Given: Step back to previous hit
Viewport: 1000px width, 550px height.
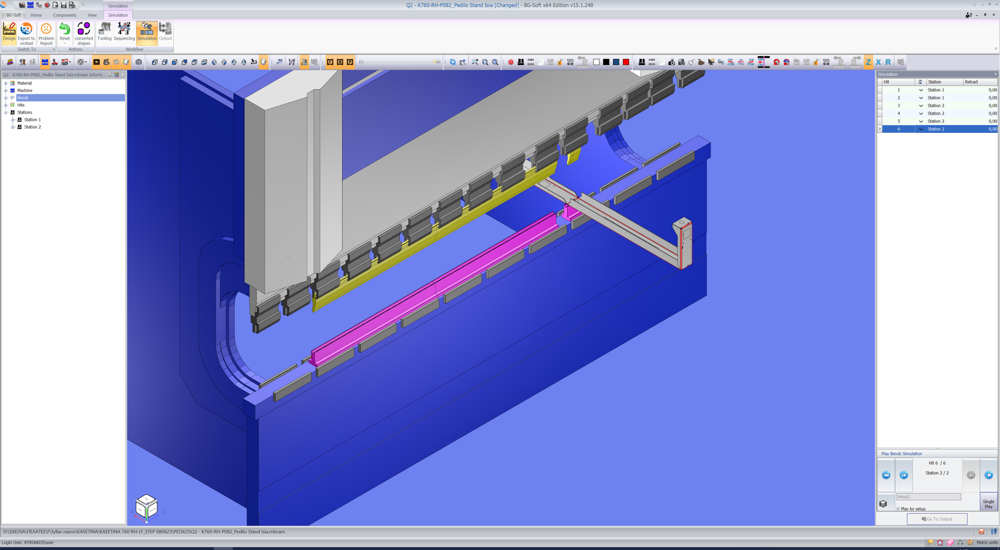Looking at the screenshot, I should pos(904,475).
